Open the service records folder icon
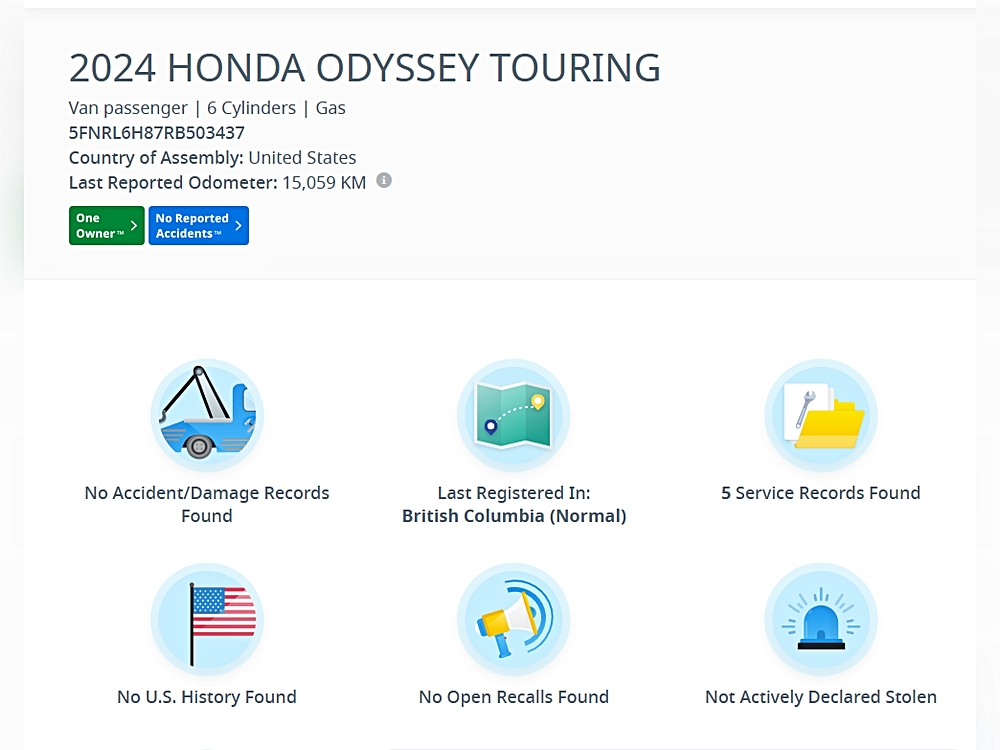1000x750 pixels. tap(820, 415)
